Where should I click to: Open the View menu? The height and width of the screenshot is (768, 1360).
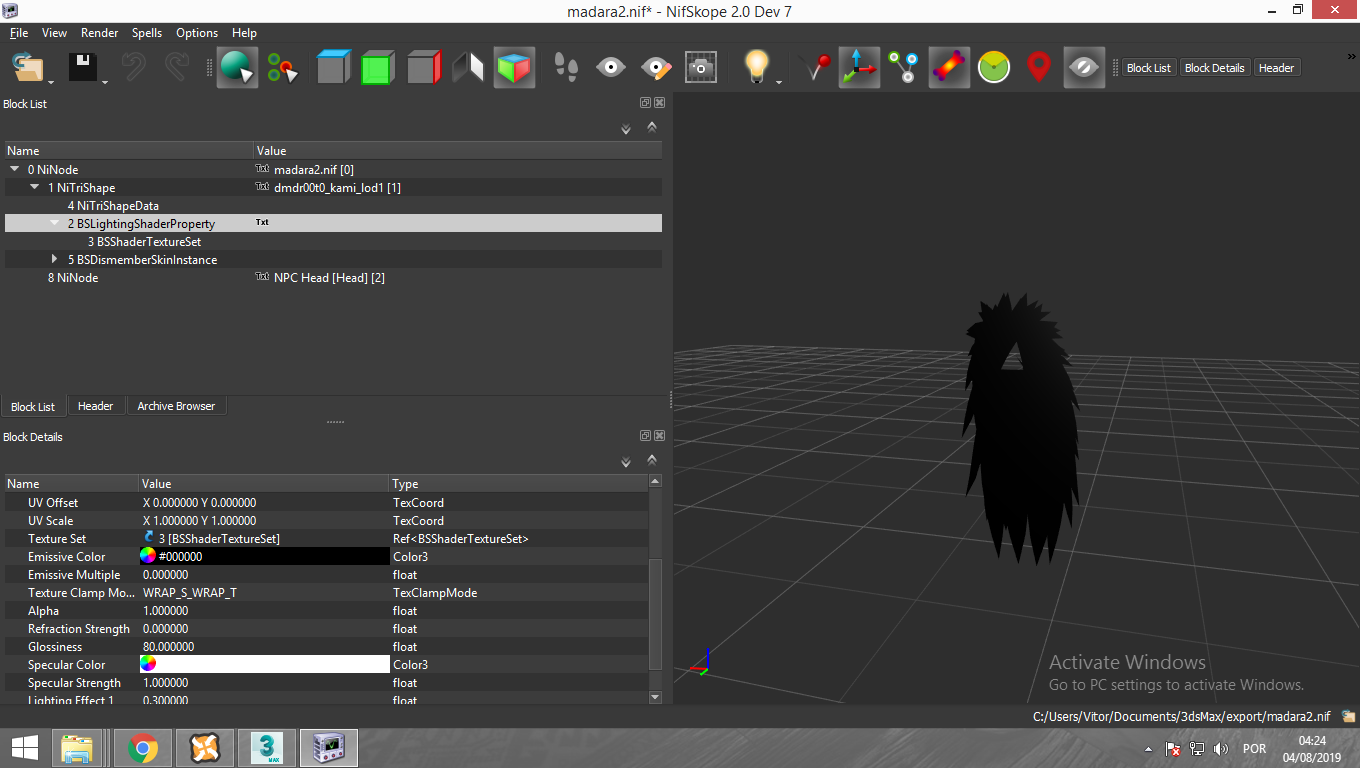point(54,33)
